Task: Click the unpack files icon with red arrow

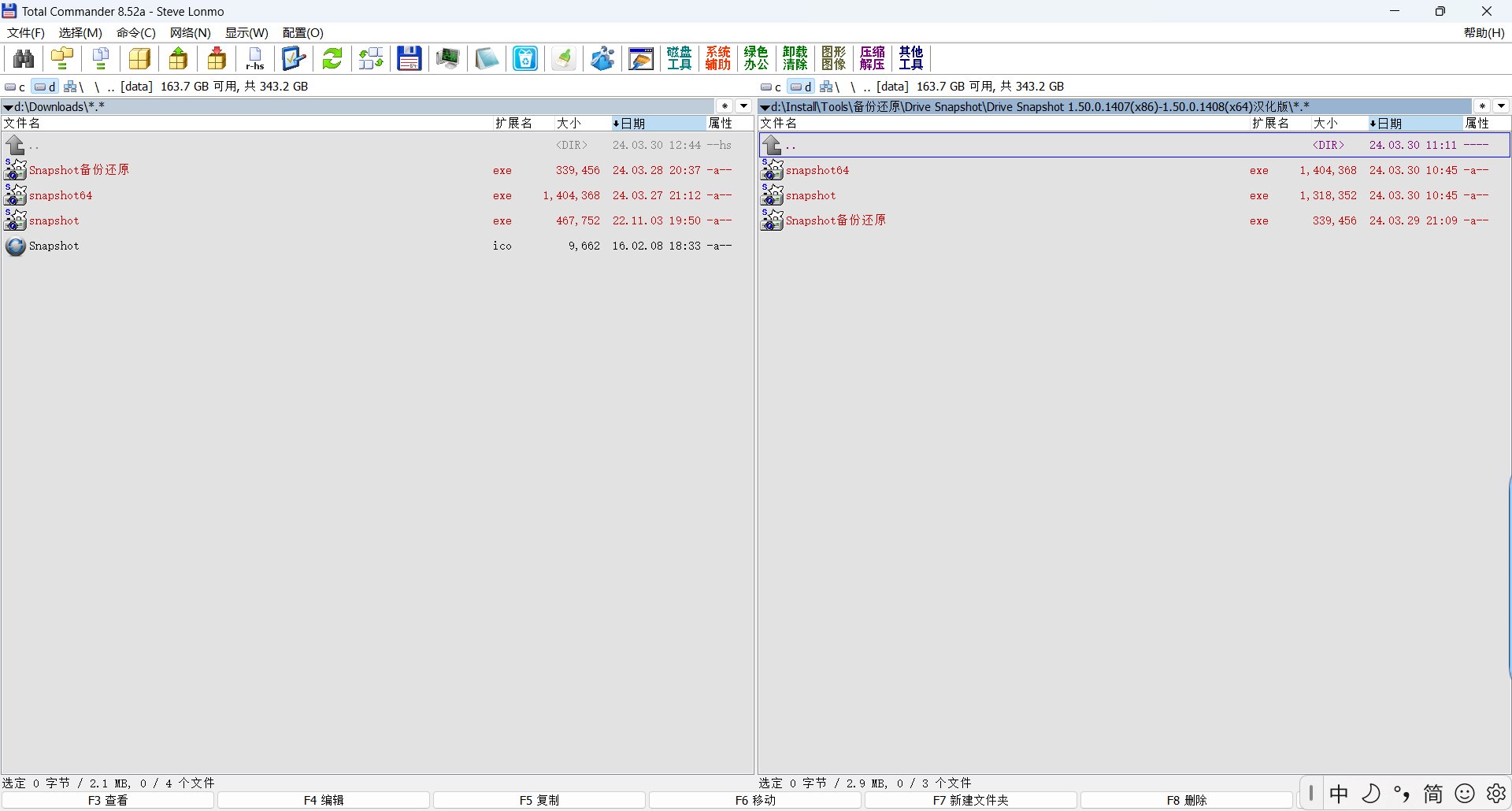Action: coord(217,59)
